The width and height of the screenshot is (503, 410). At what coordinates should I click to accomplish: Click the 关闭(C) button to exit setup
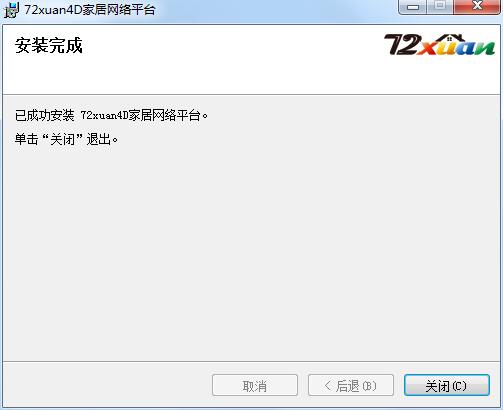pyautogui.click(x=447, y=385)
